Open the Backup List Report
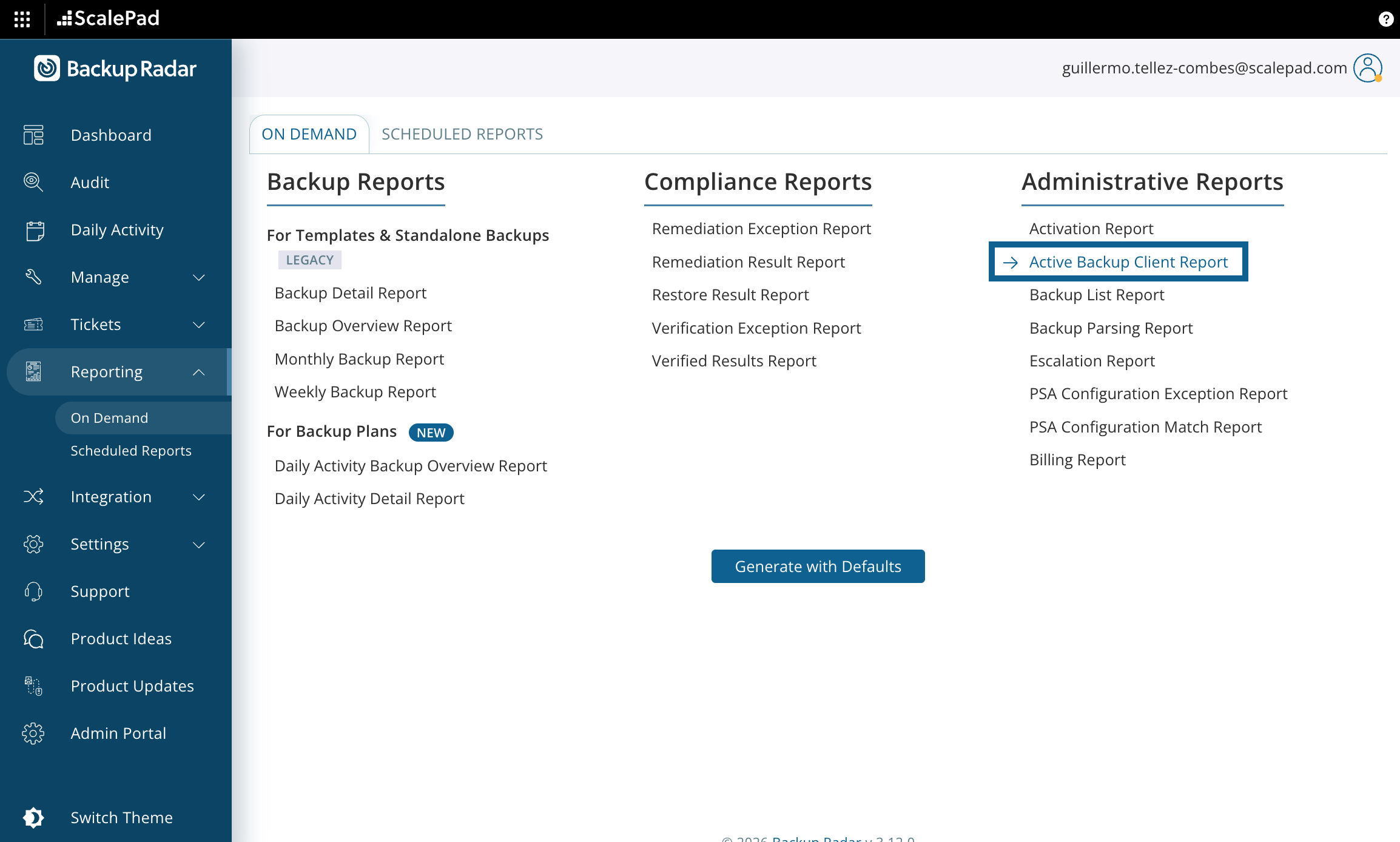 coord(1097,295)
